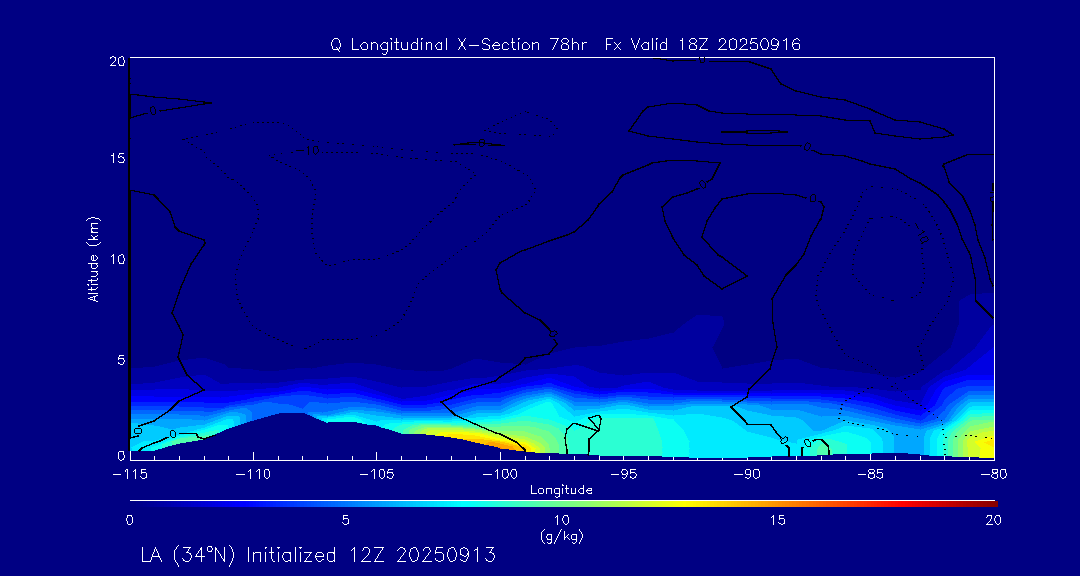Click the colorbar scale label 20
The image size is (1080, 576).
click(x=993, y=520)
